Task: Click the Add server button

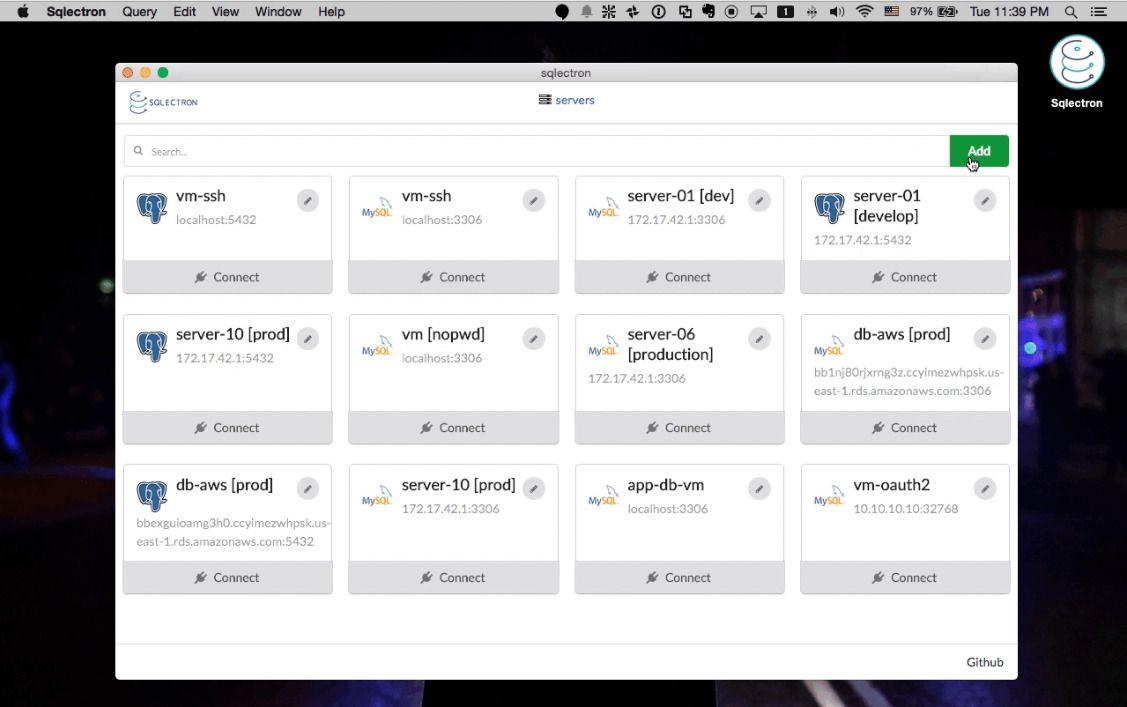Action: pos(979,151)
